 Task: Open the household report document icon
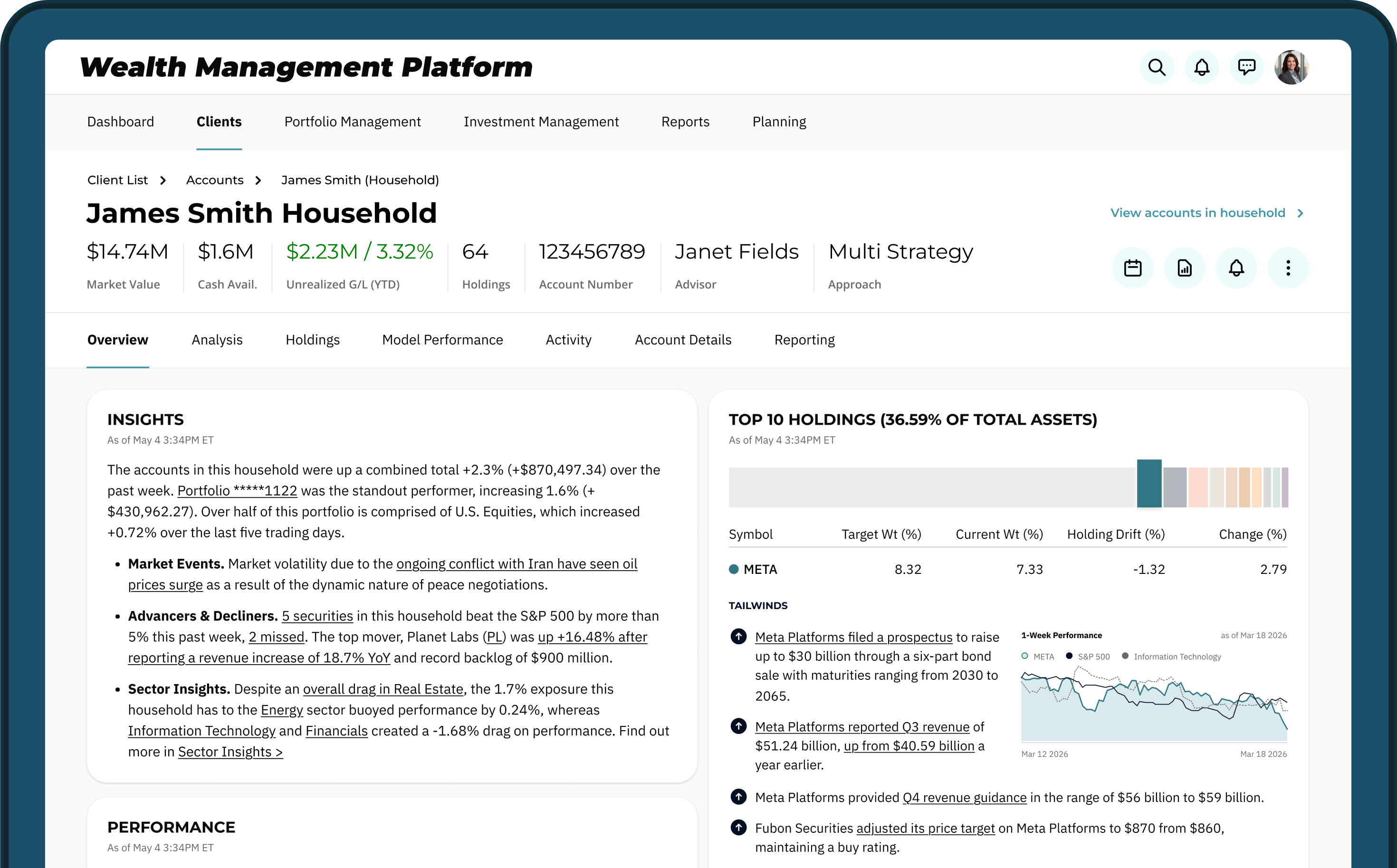point(1185,268)
